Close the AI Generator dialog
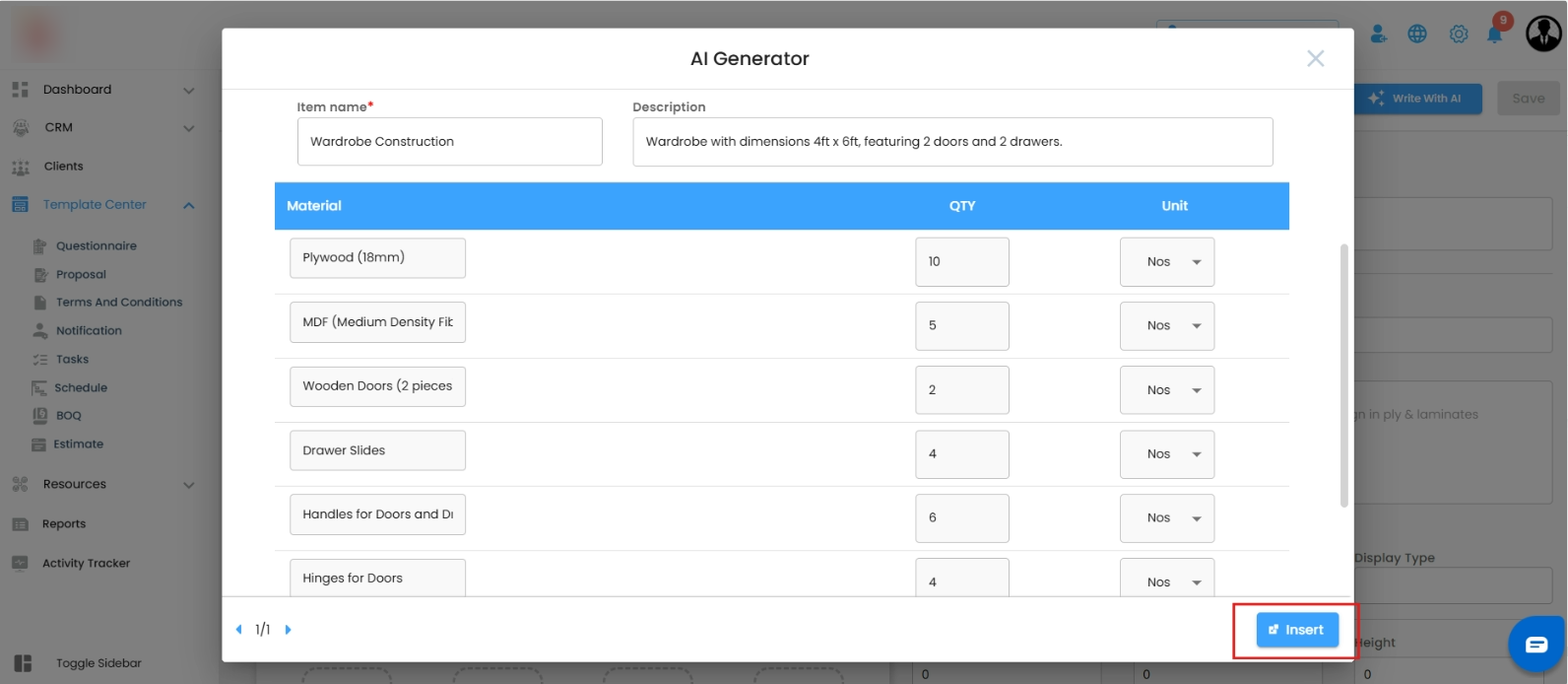Image resolution: width=1568 pixels, height=684 pixels. (1315, 59)
